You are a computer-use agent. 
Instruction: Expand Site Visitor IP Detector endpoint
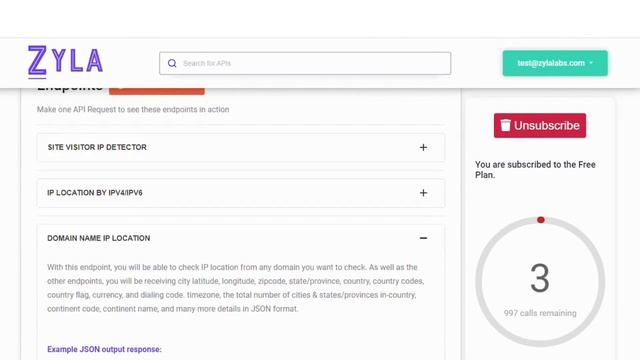[x=241, y=147]
